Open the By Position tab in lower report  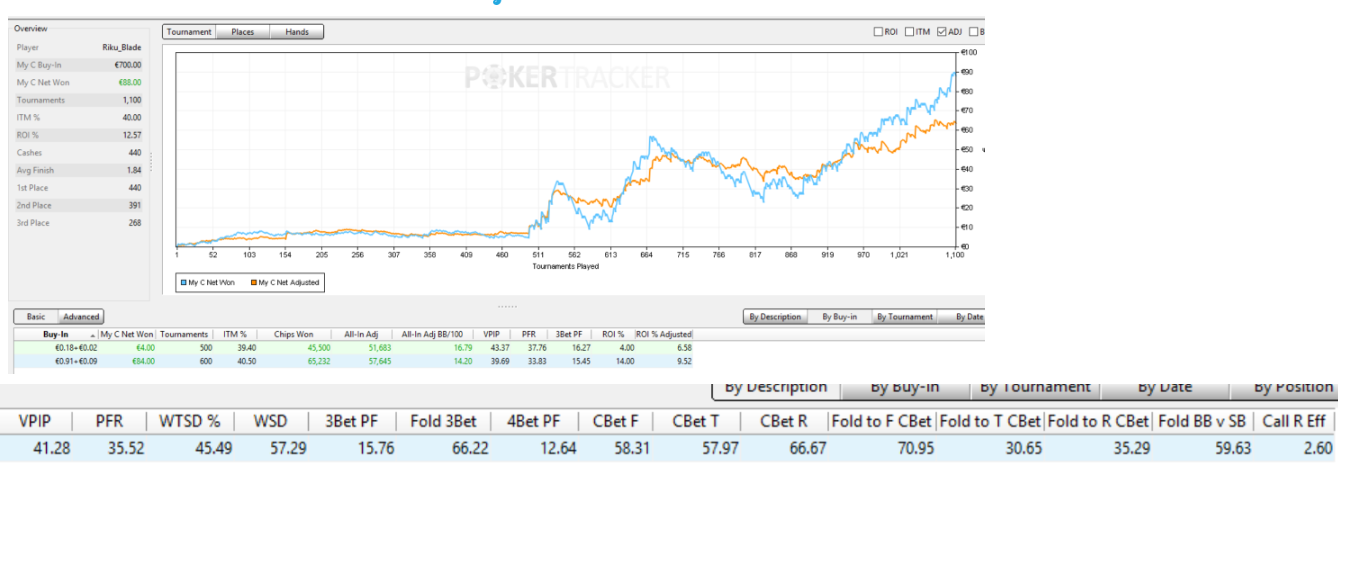[1292, 388]
